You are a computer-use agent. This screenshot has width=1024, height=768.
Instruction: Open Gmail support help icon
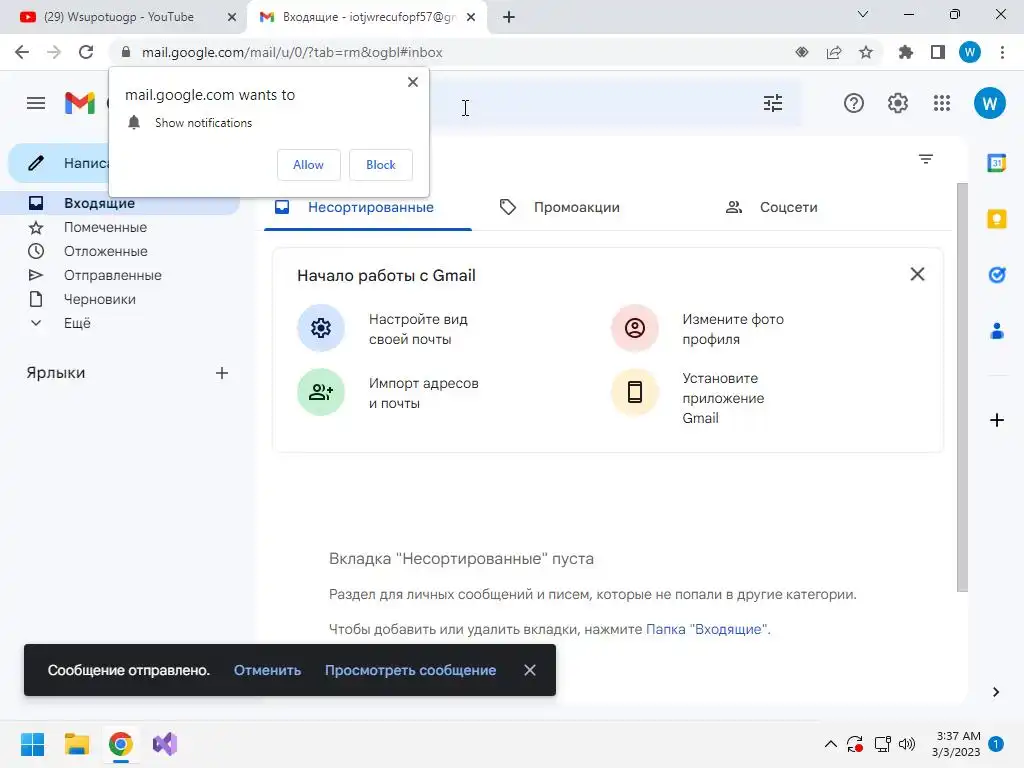(x=854, y=103)
